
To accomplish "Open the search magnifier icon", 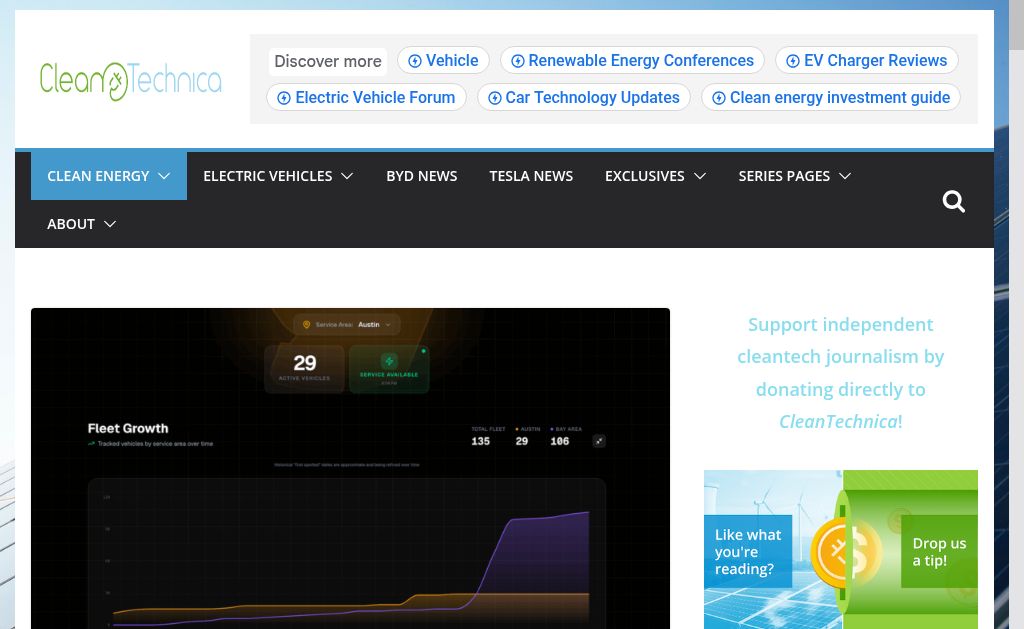I will point(954,202).
